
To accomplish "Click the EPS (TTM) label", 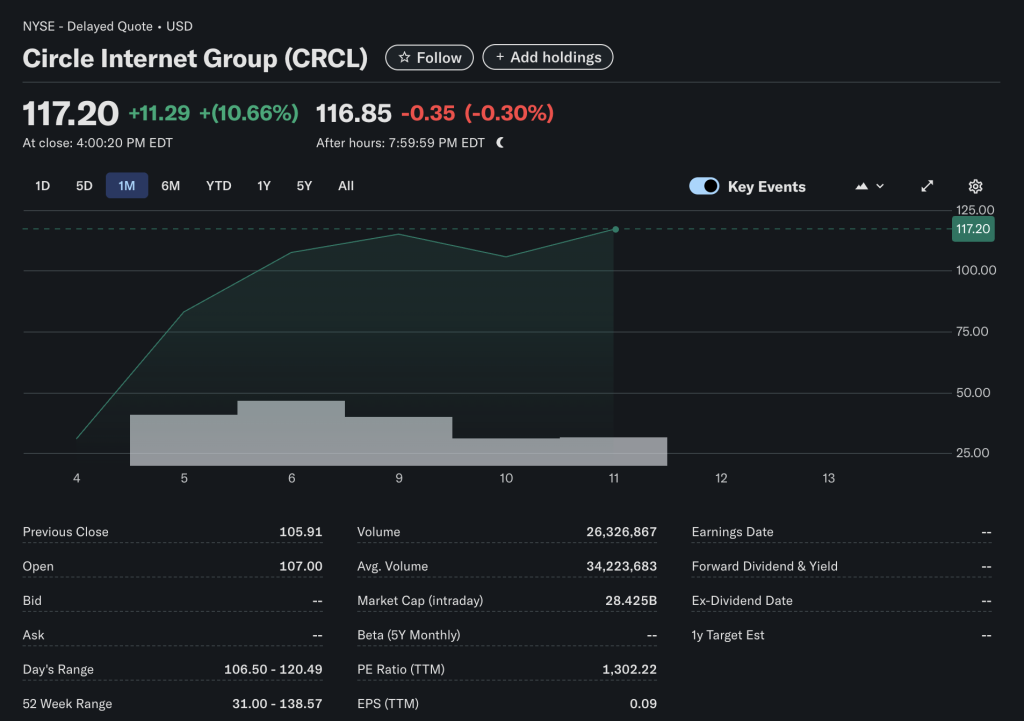I will point(388,703).
